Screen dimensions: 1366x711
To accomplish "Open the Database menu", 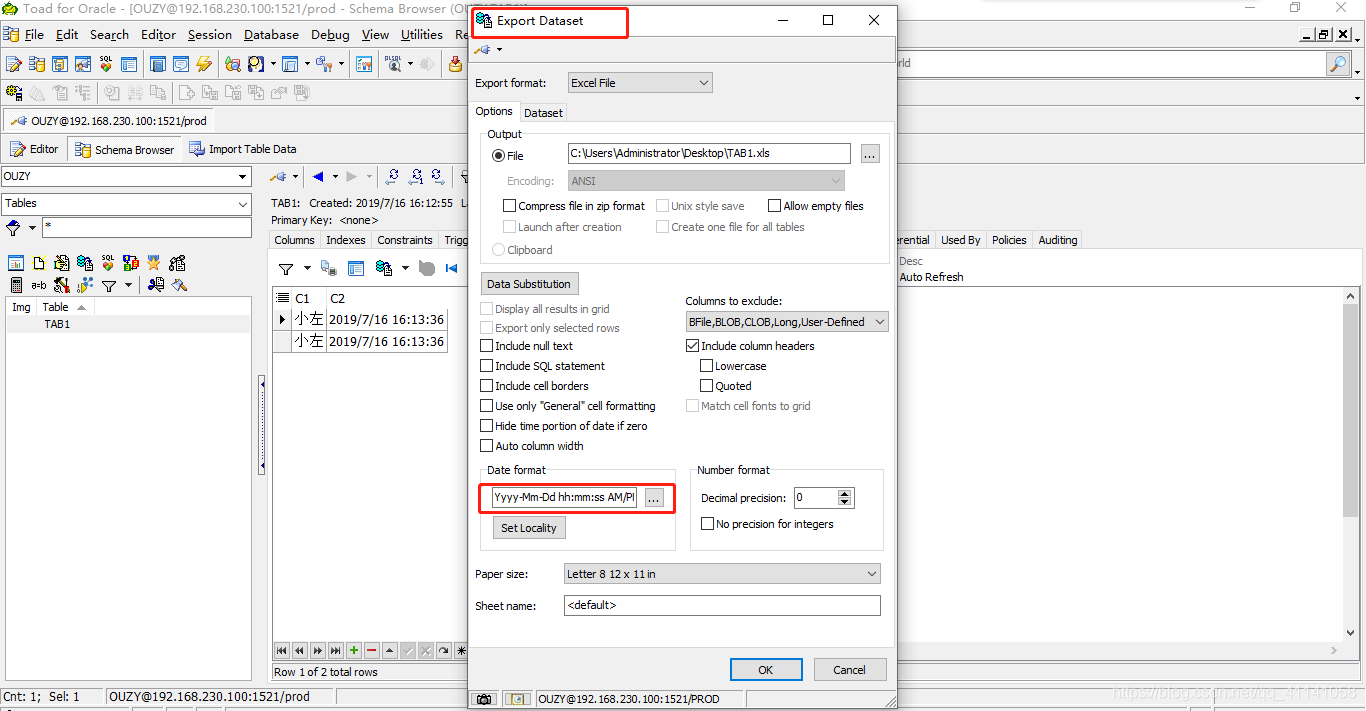I will [271, 34].
